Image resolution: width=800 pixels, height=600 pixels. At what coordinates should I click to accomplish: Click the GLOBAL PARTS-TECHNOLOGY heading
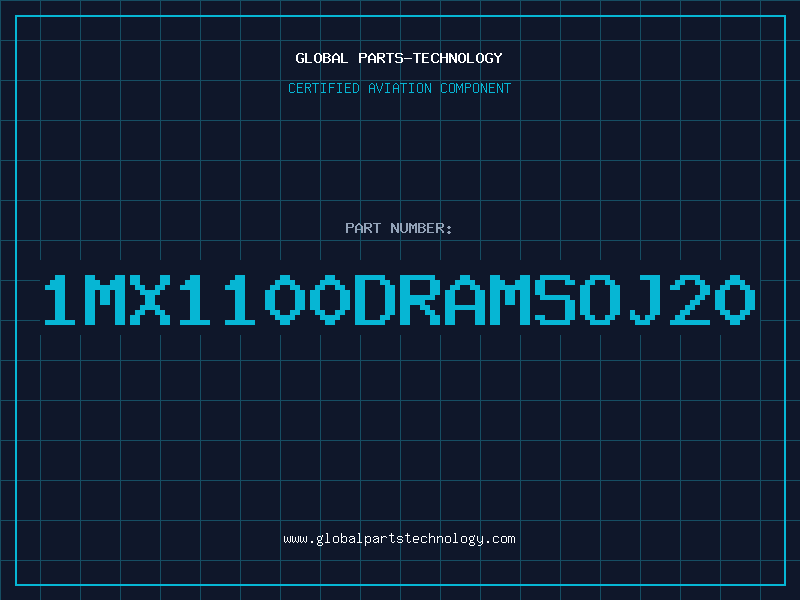(399, 58)
